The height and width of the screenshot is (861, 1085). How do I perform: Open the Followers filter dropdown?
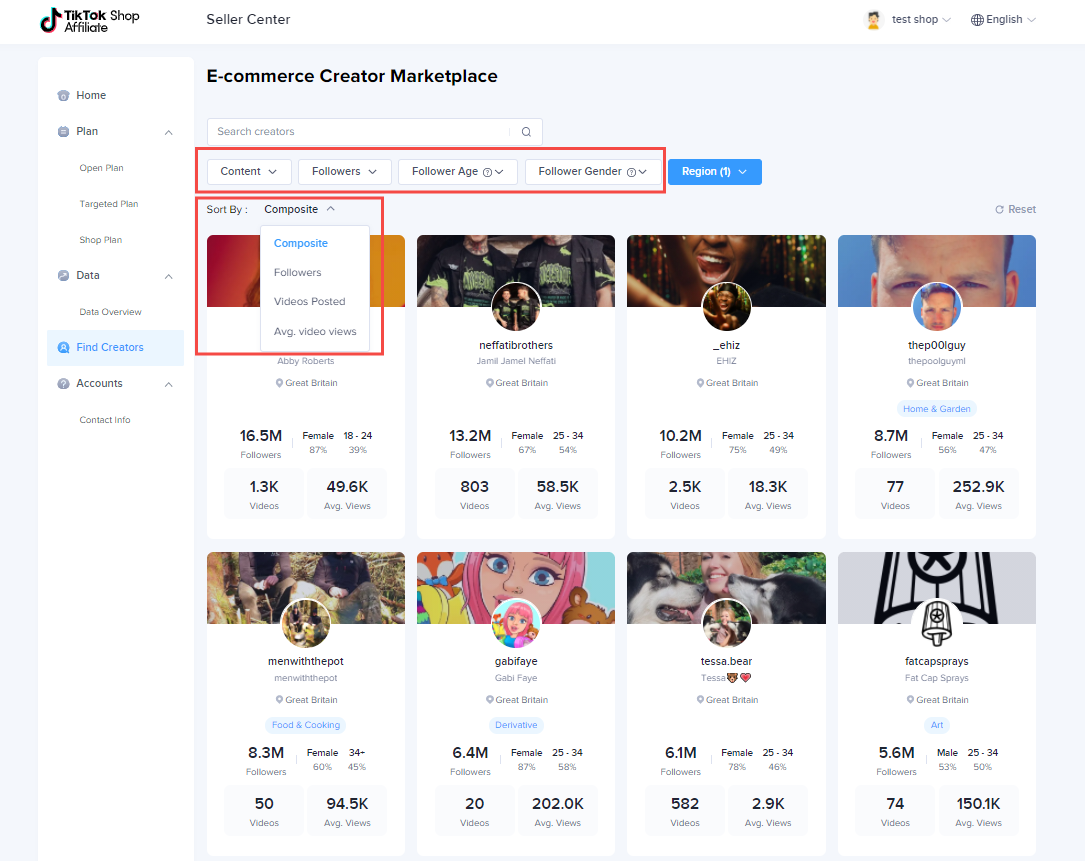tap(345, 172)
